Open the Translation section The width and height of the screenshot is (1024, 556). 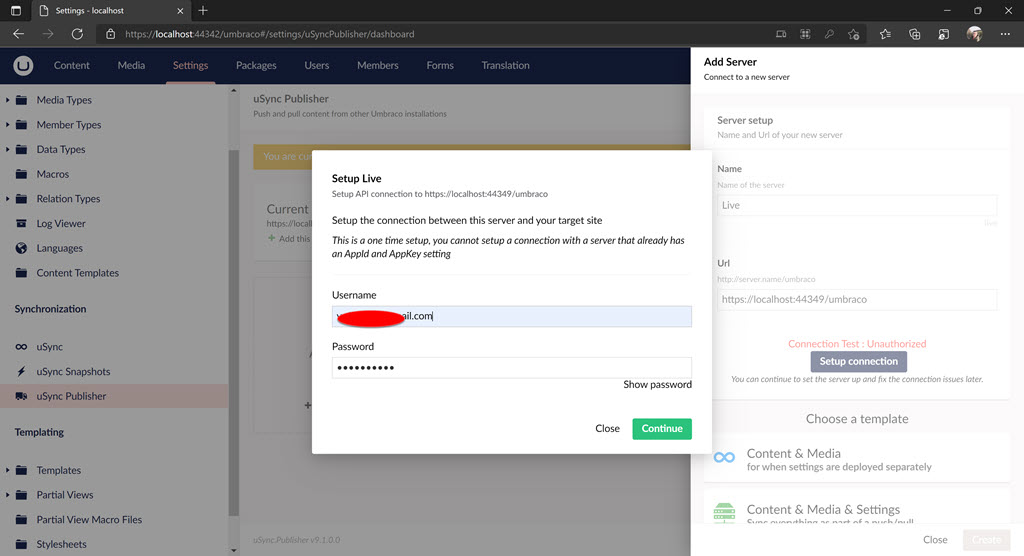click(505, 65)
